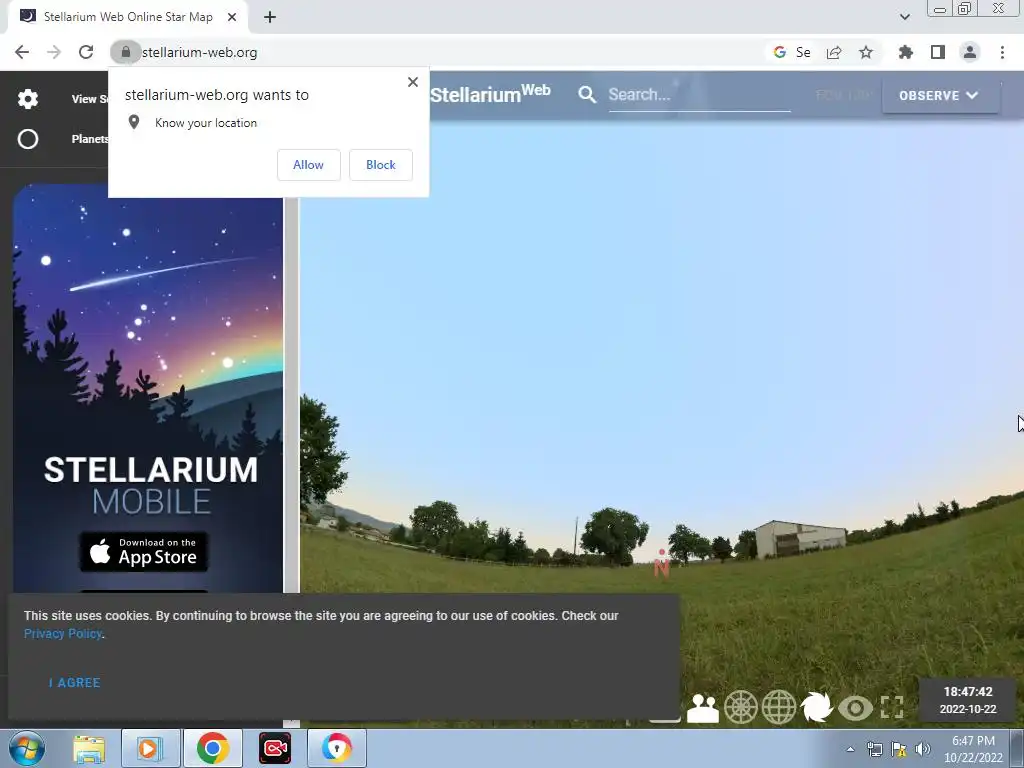Allow the location permission request
Image resolution: width=1024 pixels, height=768 pixels.
(x=308, y=165)
